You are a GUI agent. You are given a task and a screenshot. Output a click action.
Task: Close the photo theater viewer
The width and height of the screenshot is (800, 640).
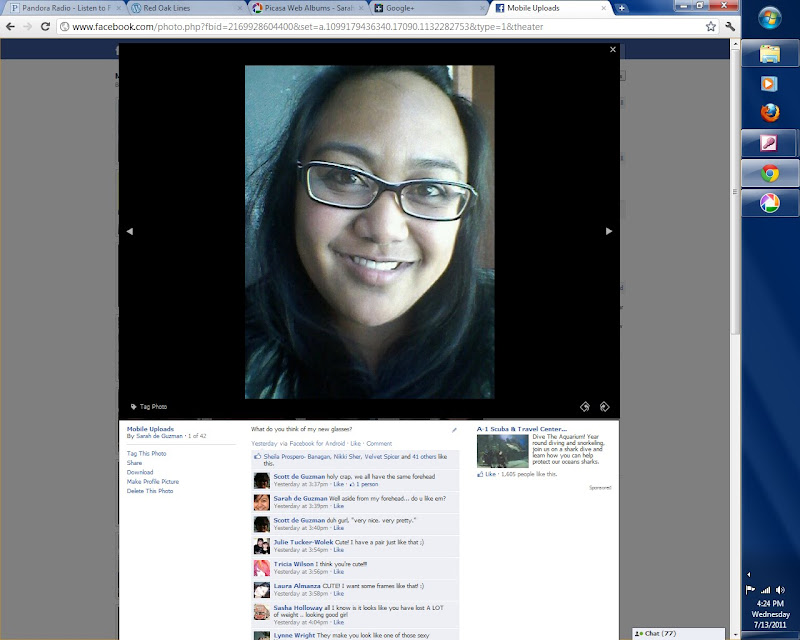tap(613, 50)
